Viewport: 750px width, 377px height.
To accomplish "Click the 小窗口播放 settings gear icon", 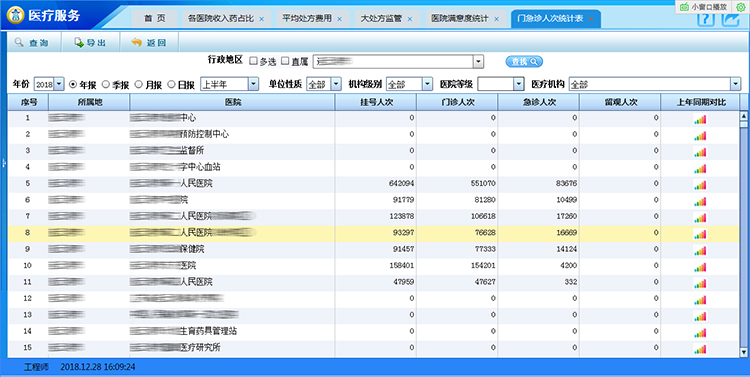I will pyautogui.click(x=740, y=7).
